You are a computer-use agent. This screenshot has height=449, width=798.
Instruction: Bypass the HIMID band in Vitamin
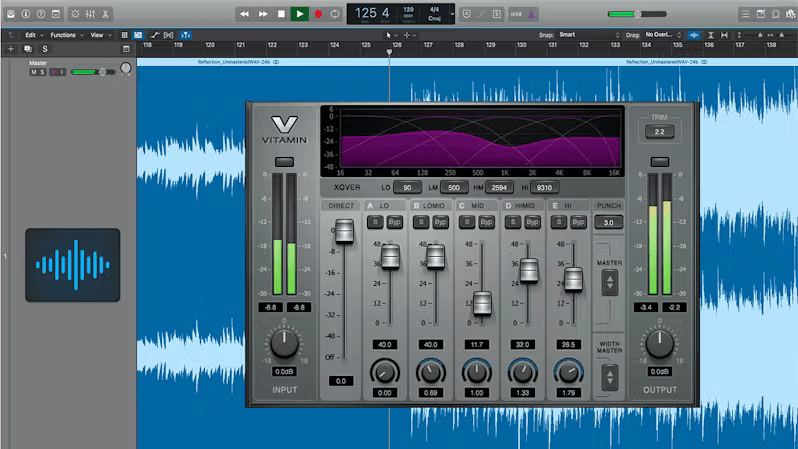(532, 222)
